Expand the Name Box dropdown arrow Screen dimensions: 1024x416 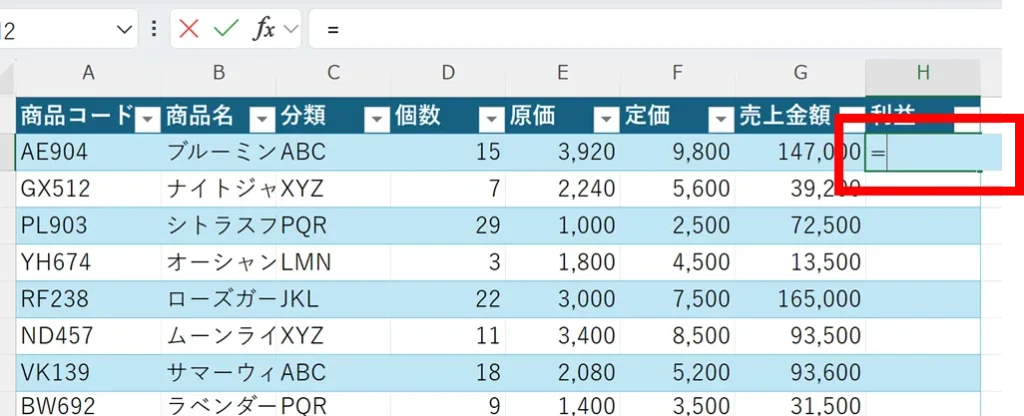click(x=124, y=30)
